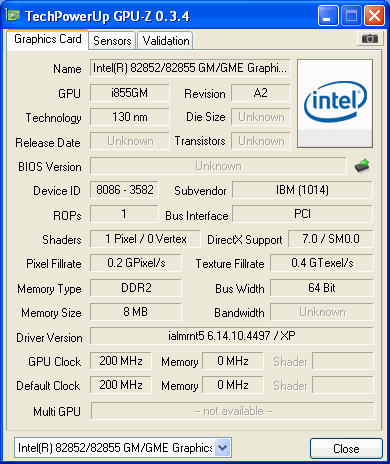Click the Bus Interface field showing PCI

302,214
